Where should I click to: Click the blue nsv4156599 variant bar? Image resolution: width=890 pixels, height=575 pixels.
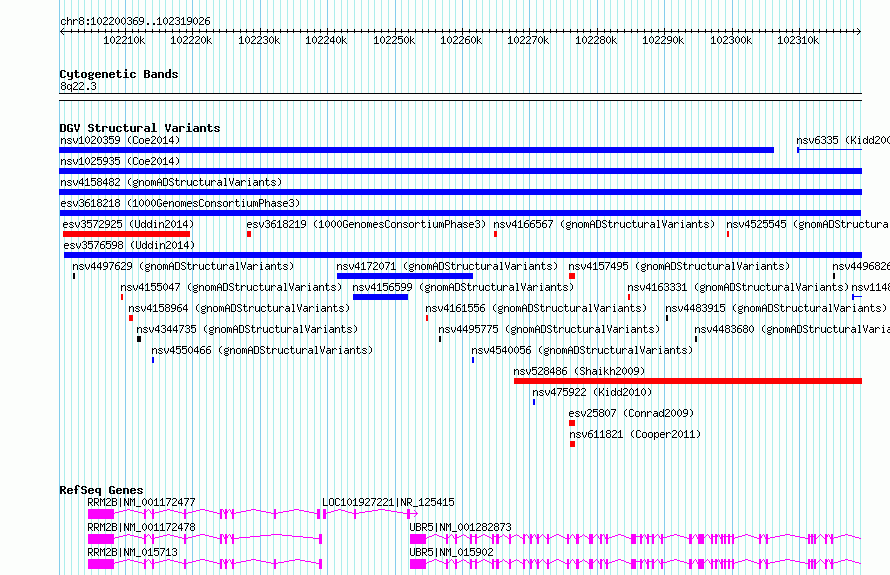tap(380, 297)
